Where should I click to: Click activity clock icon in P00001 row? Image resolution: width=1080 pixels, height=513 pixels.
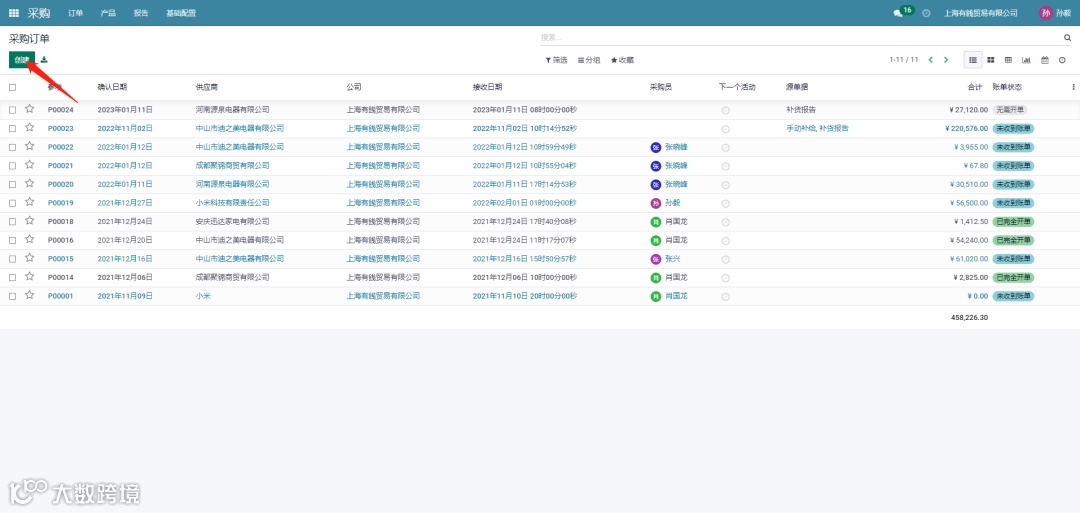click(725, 296)
